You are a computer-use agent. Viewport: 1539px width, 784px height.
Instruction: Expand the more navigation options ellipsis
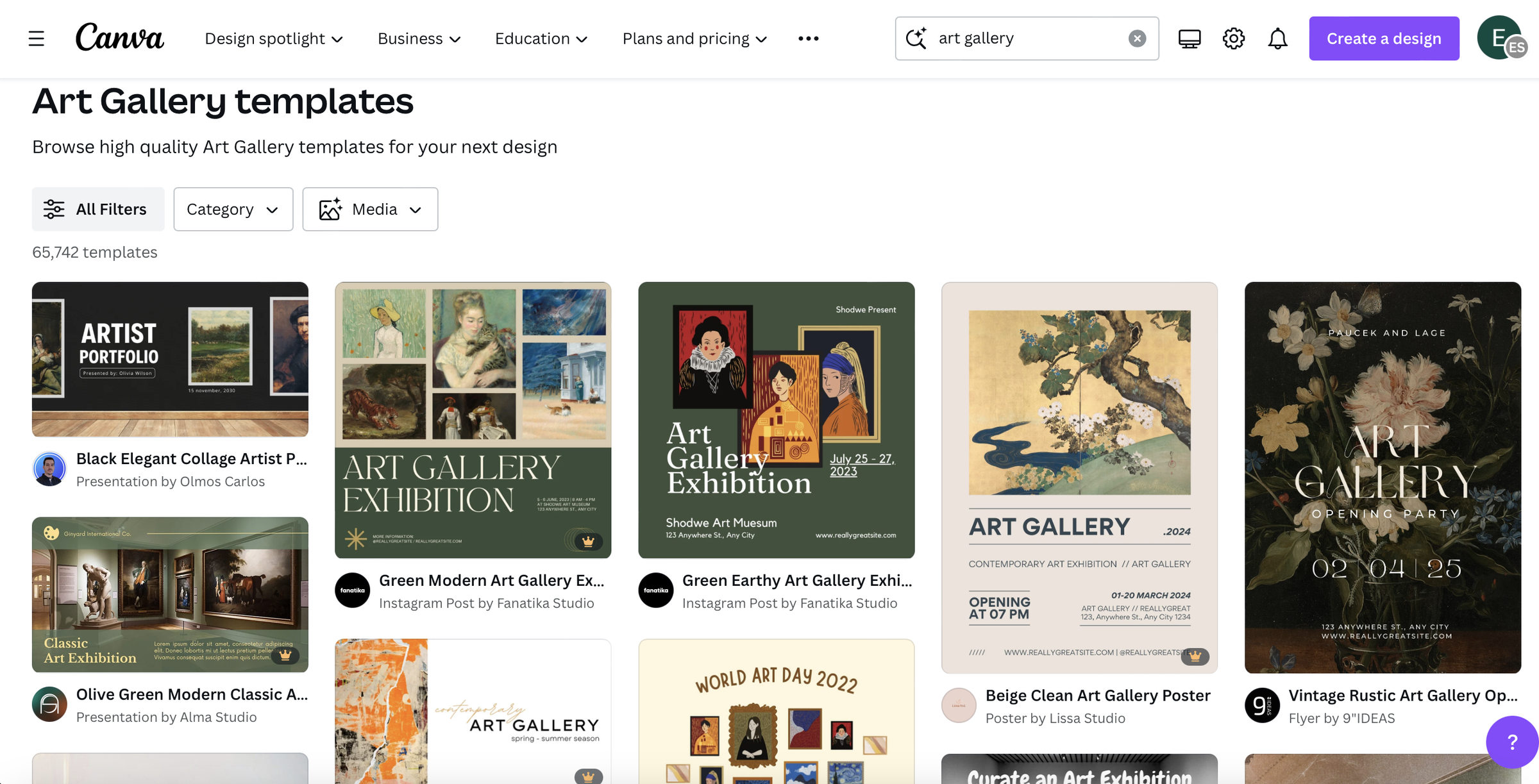[x=808, y=38]
